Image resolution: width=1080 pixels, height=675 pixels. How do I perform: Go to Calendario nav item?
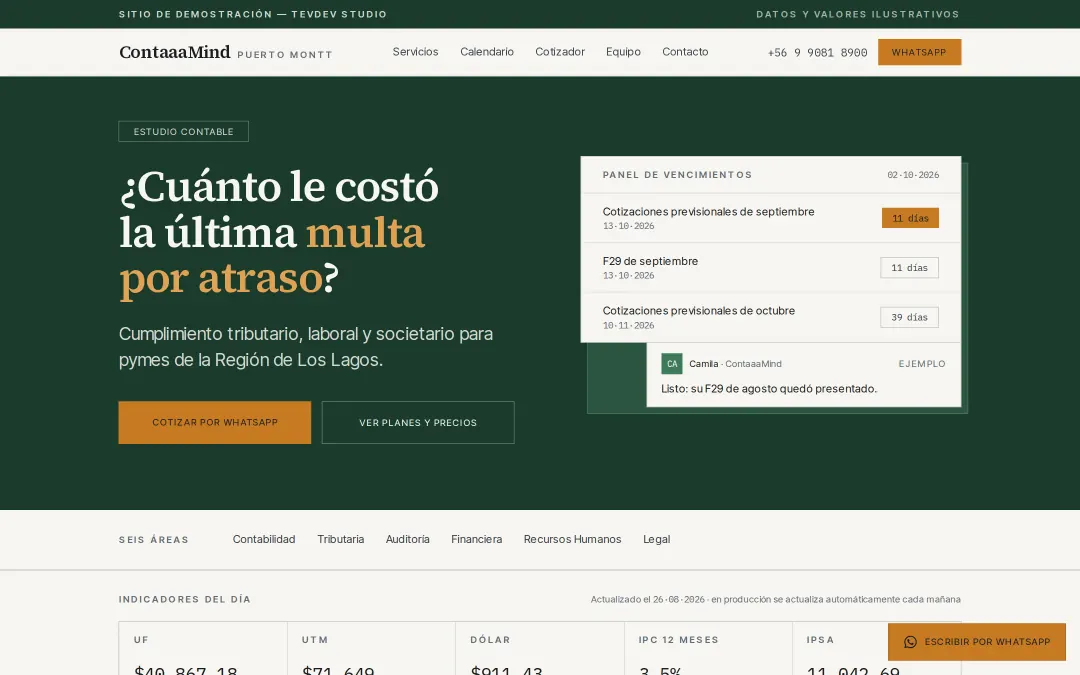[487, 52]
